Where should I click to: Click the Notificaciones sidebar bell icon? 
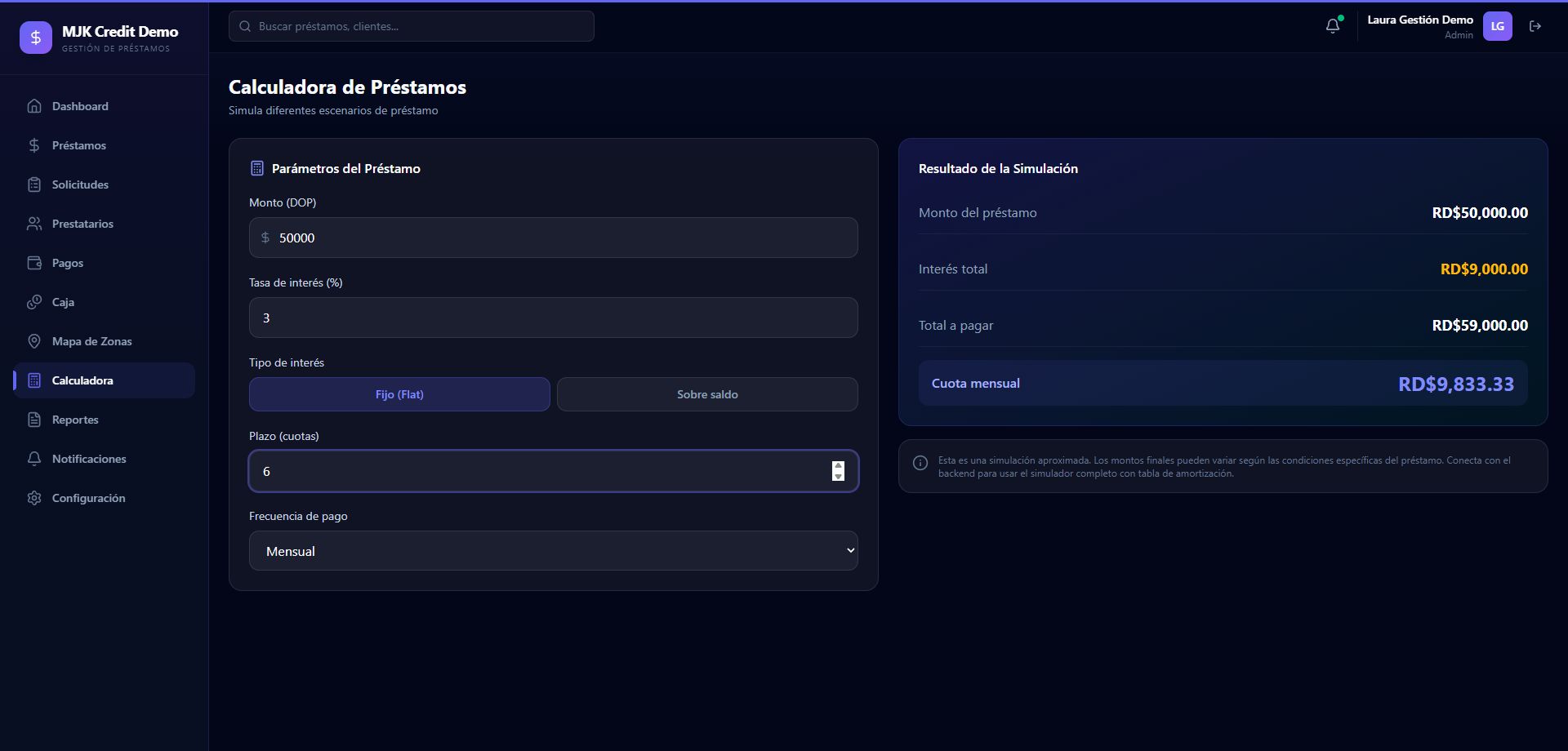[x=34, y=459]
